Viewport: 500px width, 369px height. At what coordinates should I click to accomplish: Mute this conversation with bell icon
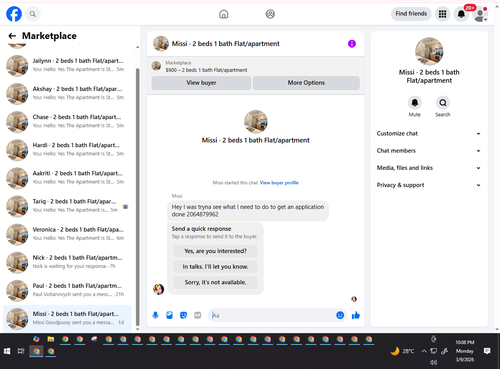coord(415,103)
